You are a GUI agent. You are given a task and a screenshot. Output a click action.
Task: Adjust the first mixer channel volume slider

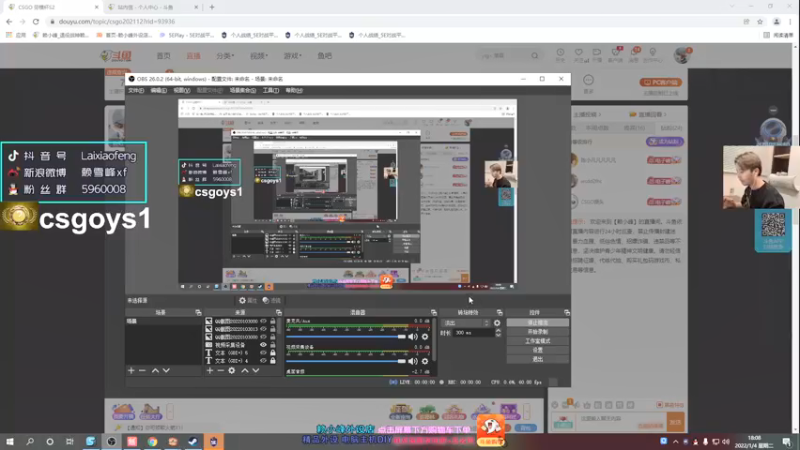click(346, 337)
